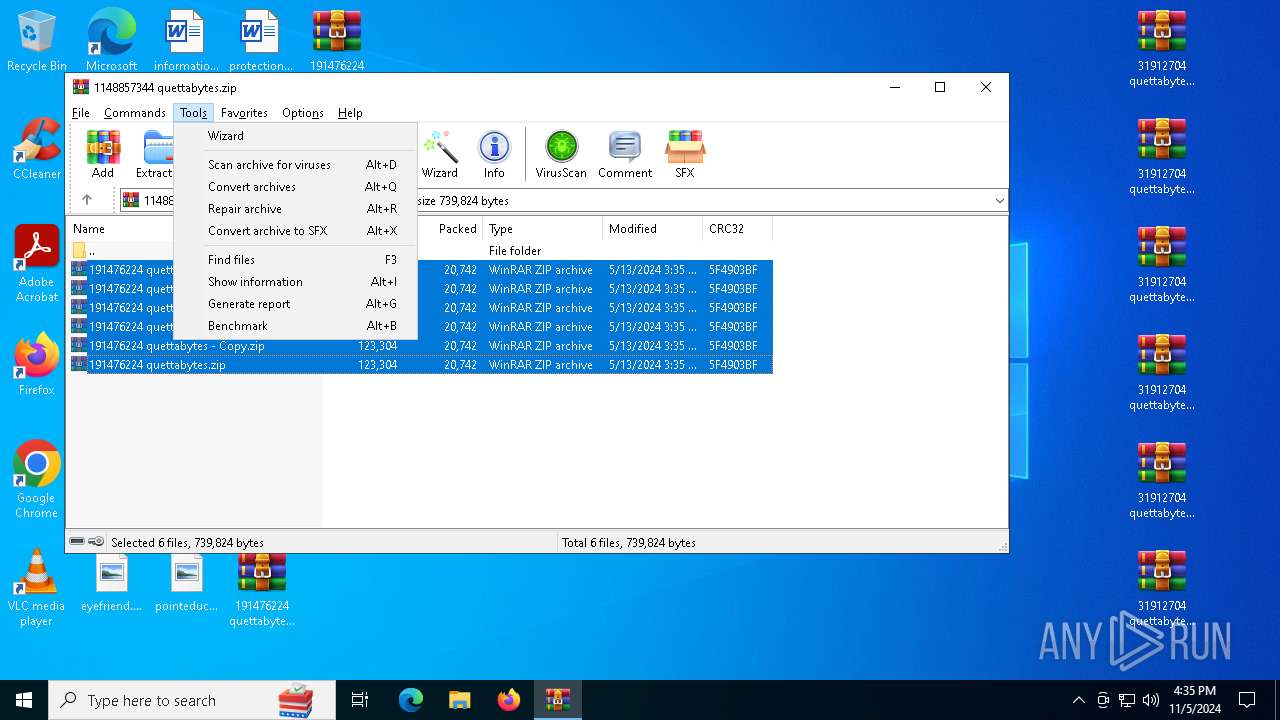Open VLC media player desktop shortcut
The height and width of the screenshot is (720, 1280).
click(x=37, y=587)
